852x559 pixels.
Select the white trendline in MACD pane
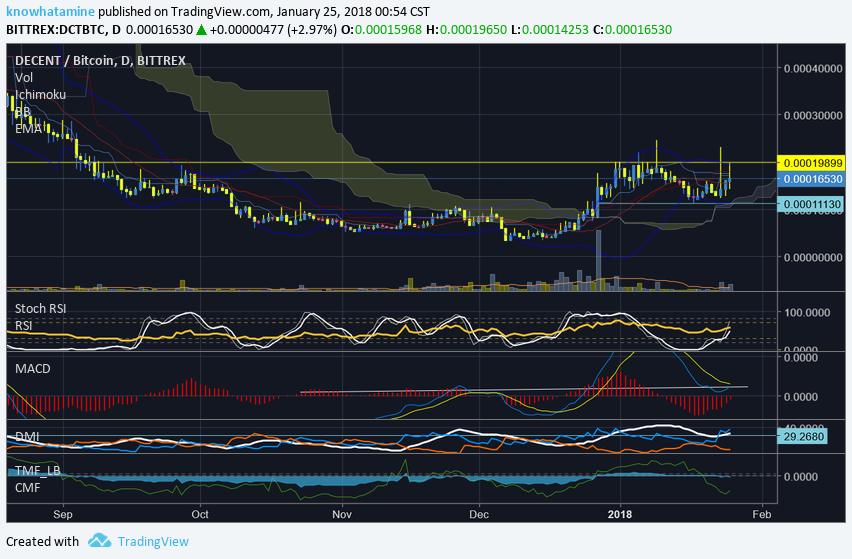(x=524, y=390)
